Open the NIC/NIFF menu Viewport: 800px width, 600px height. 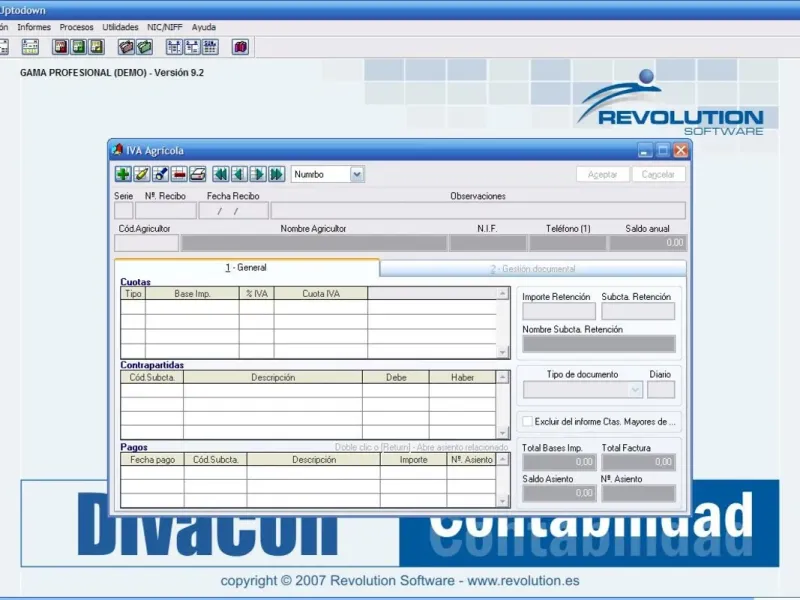164,27
